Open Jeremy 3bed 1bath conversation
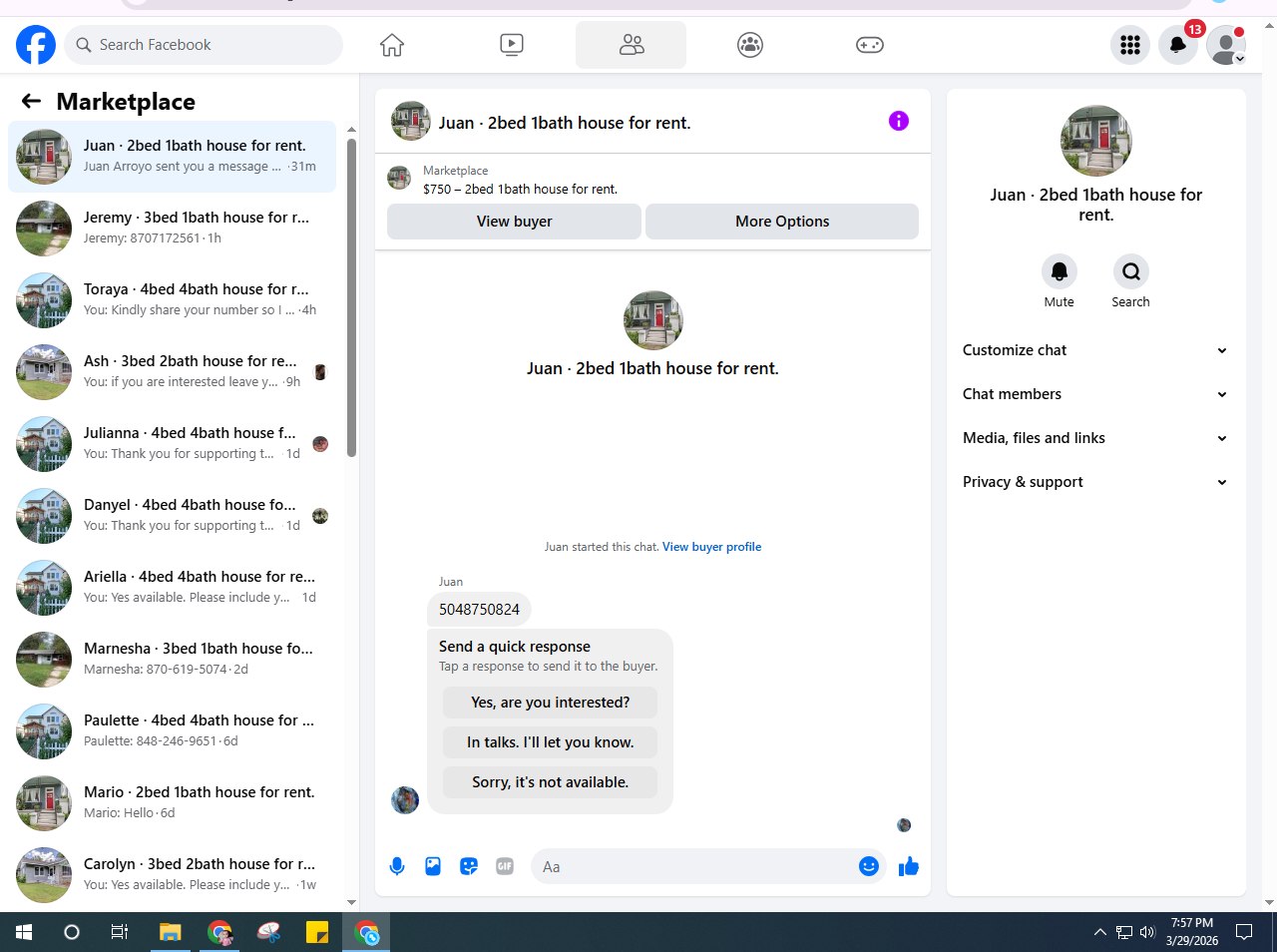The image size is (1277, 952). (172, 229)
